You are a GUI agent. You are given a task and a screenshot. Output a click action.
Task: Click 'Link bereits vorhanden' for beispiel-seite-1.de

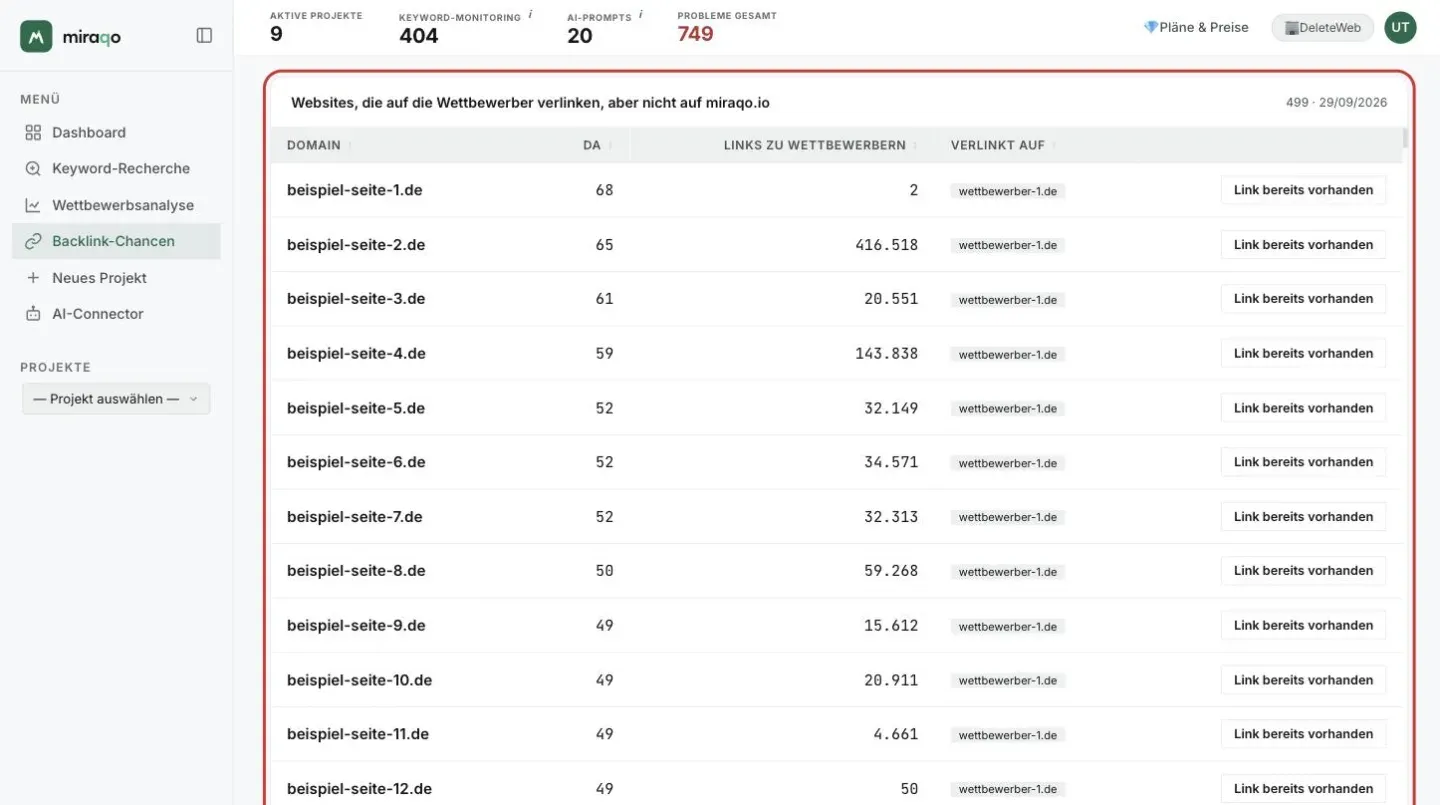click(1303, 190)
